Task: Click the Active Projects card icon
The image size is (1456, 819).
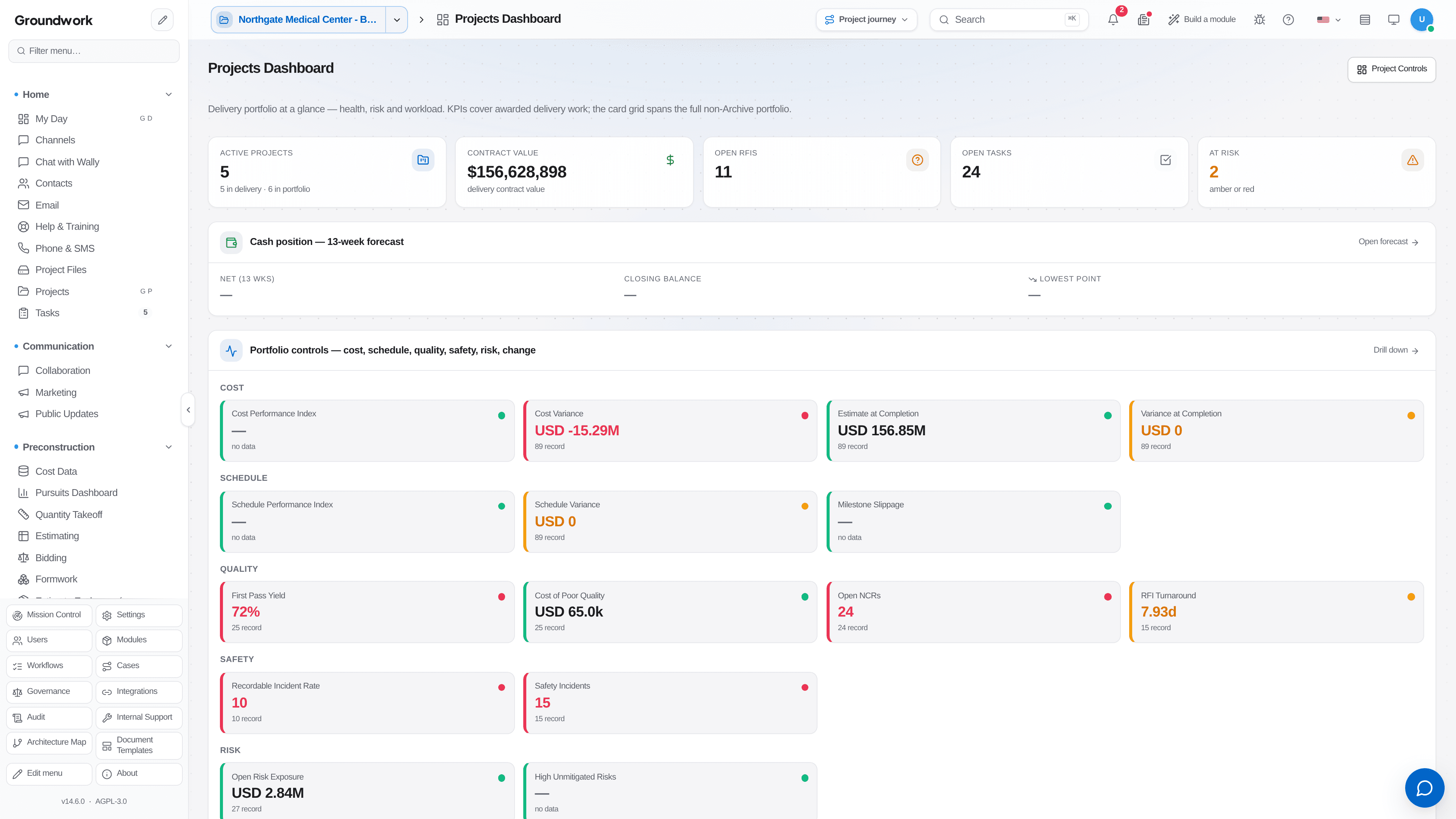Action: tap(423, 160)
